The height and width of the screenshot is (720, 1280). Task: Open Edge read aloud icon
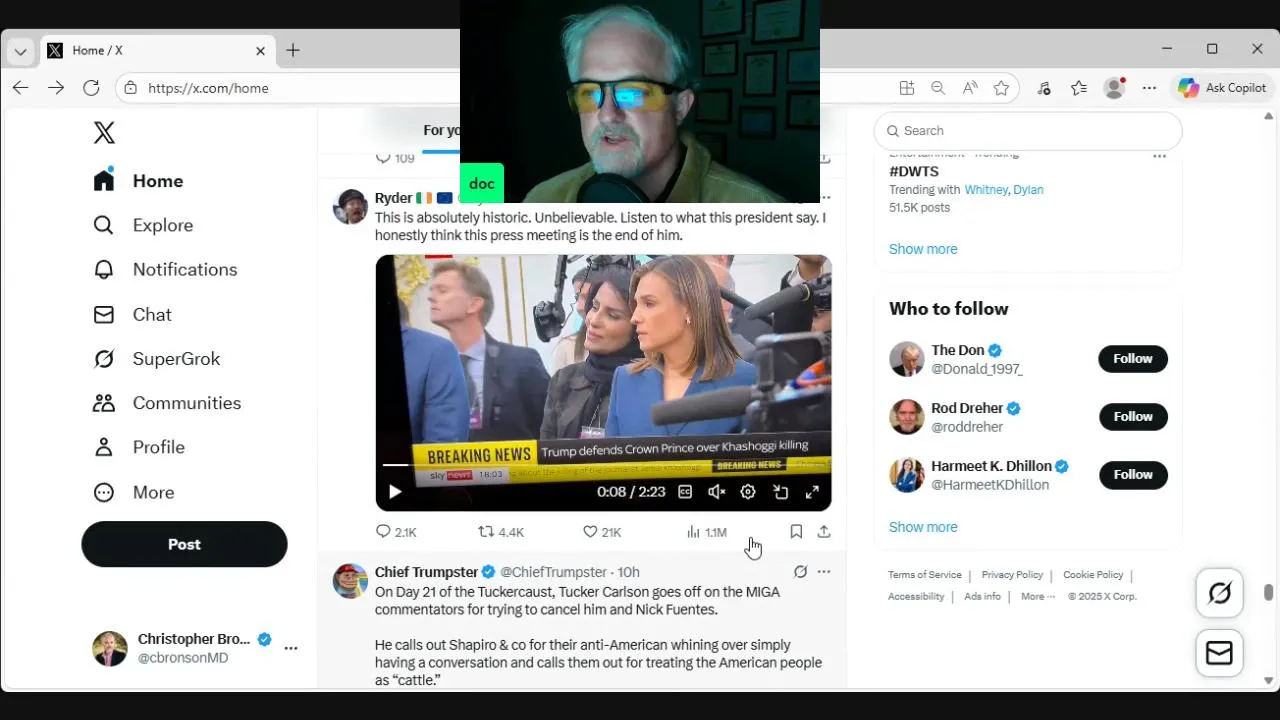[970, 88]
